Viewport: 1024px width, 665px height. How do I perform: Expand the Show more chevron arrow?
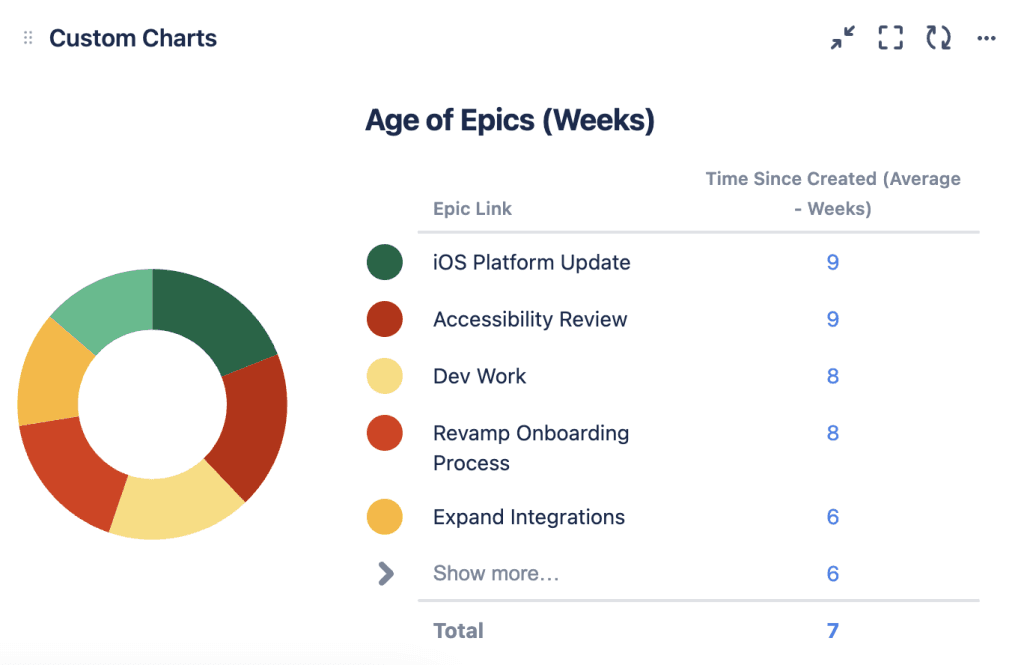pos(386,573)
